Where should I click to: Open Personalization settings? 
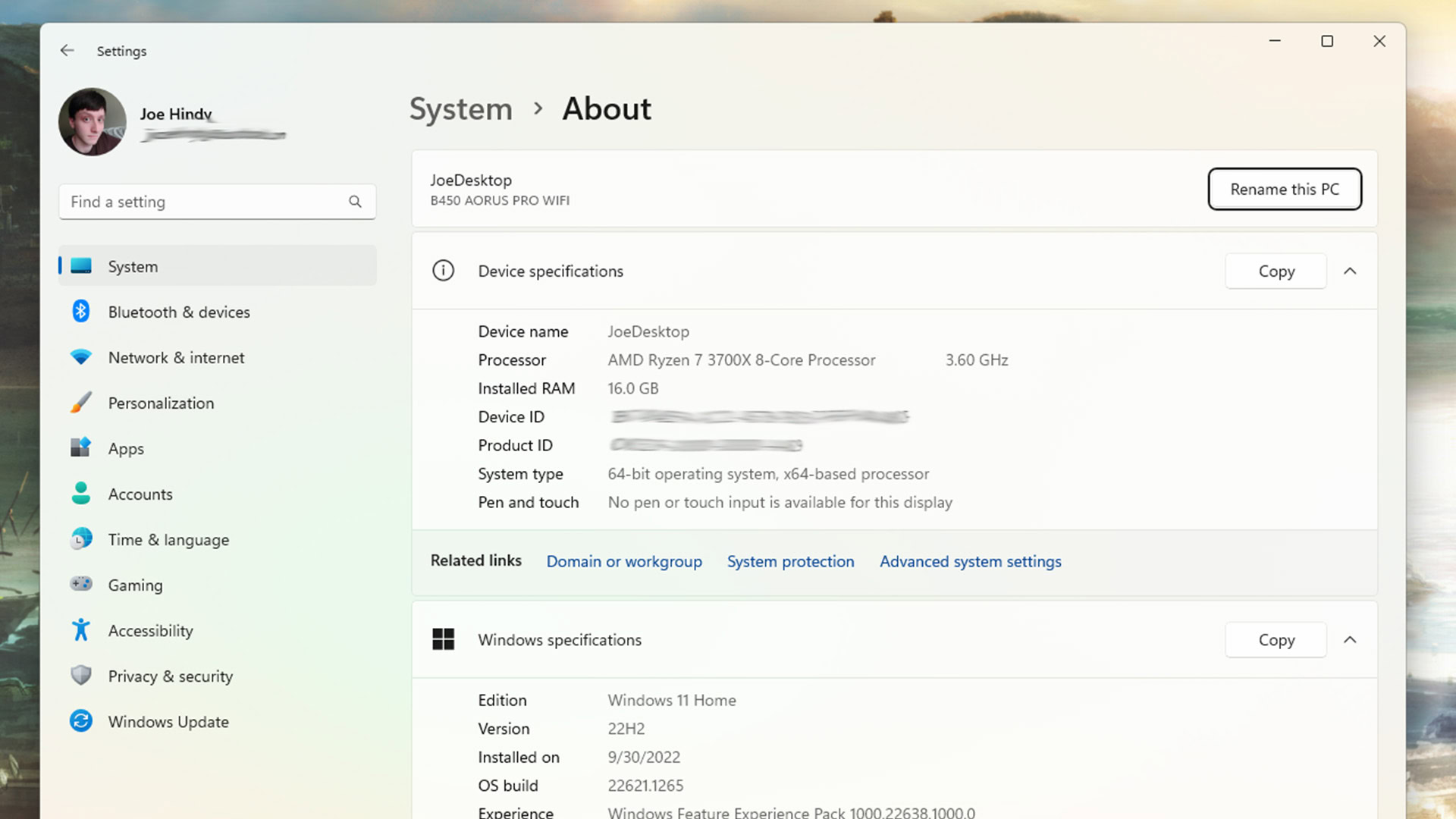161,403
